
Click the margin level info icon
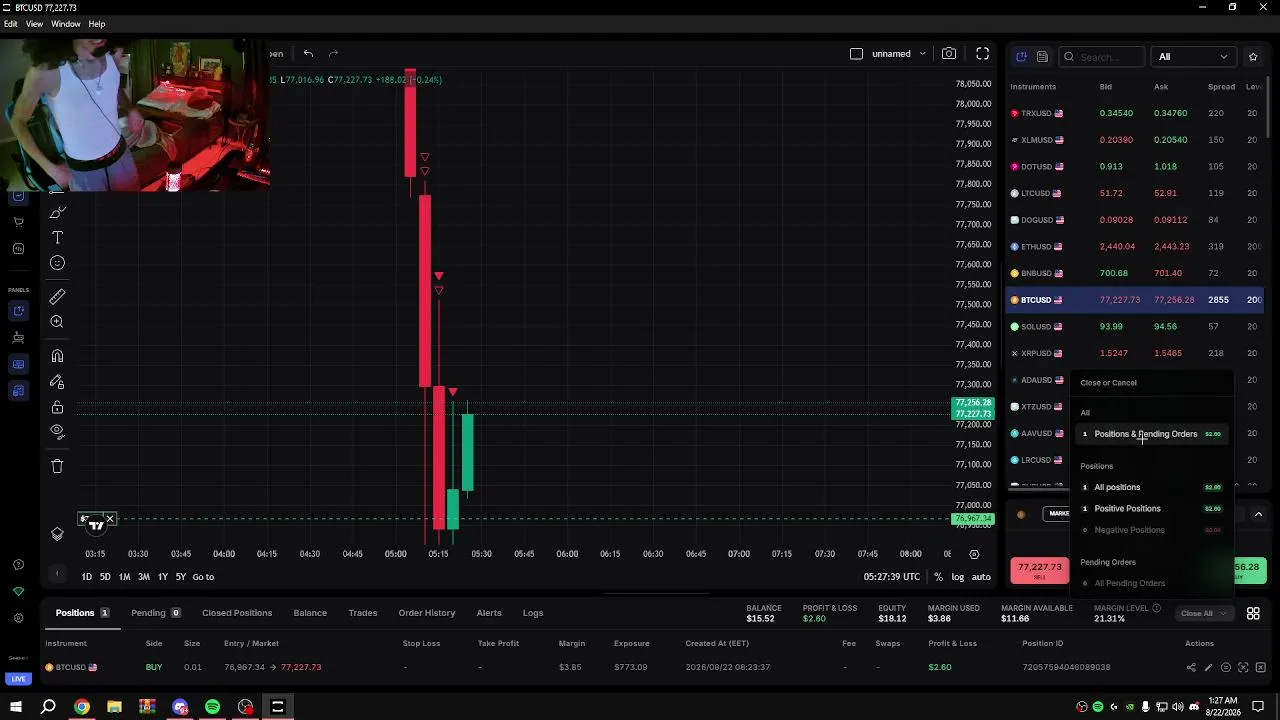(1157, 608)
